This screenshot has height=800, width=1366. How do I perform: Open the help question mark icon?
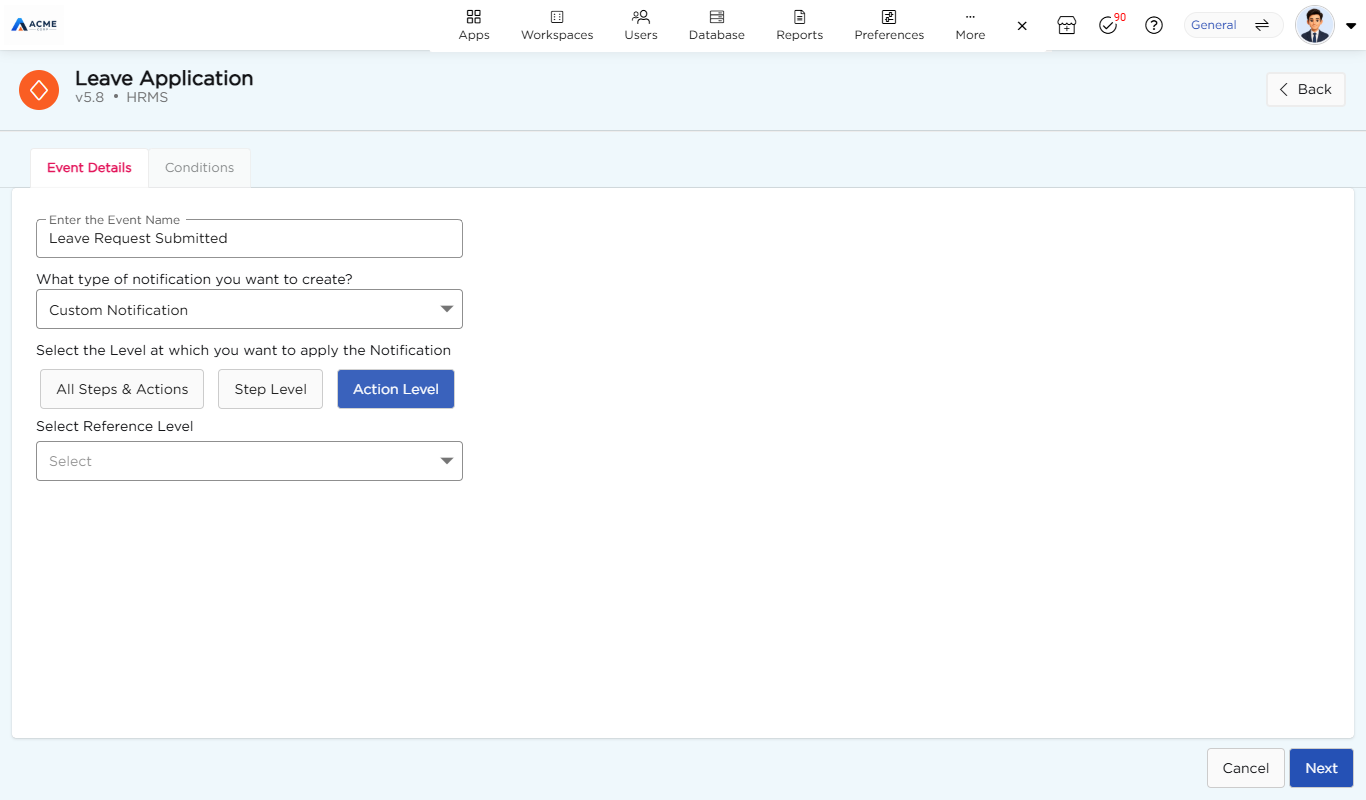click(x=1154, y=26)
